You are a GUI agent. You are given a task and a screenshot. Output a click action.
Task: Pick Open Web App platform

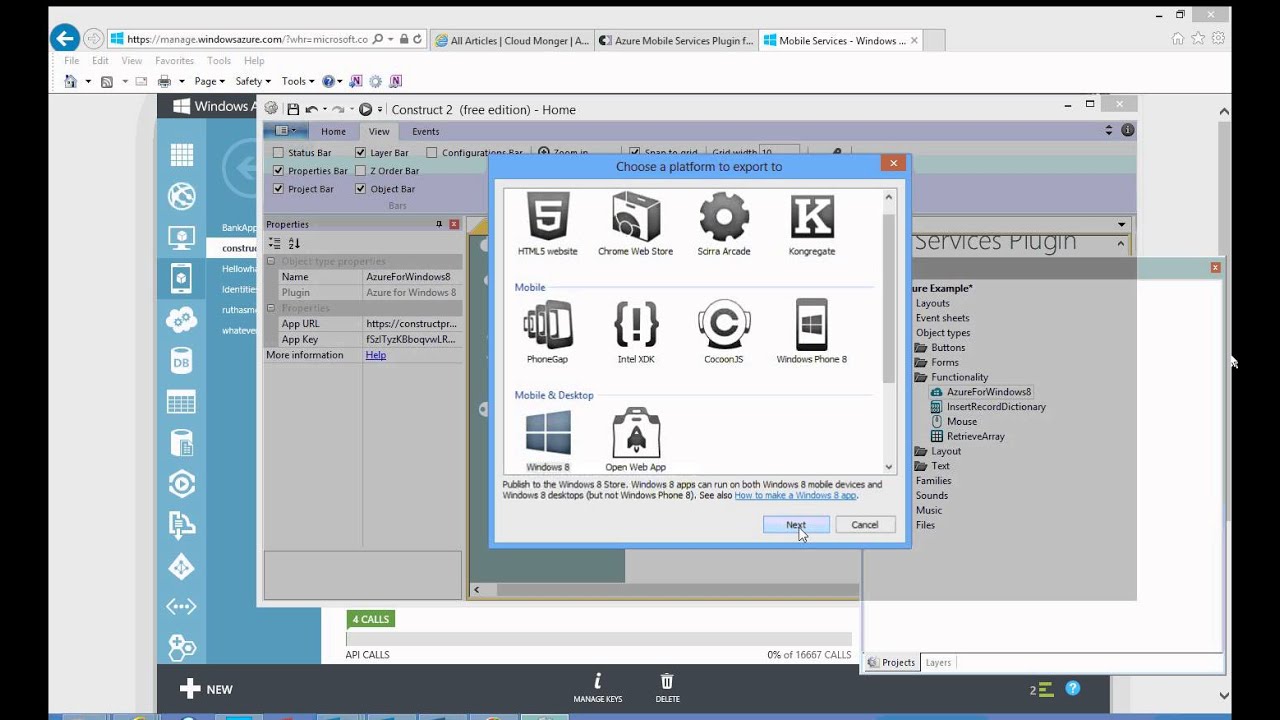click(x=635, y=440)
